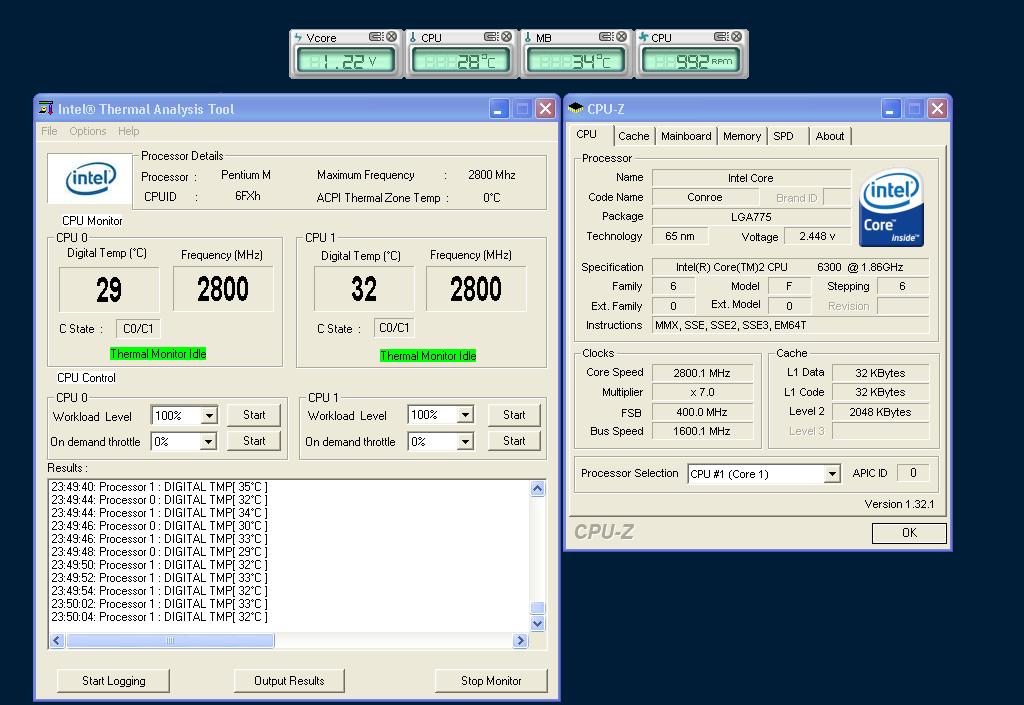The width and height of the screenshot is (1024, 705).
Task: Click the Intel logo in Processor Details
Action: click(90, 179)
